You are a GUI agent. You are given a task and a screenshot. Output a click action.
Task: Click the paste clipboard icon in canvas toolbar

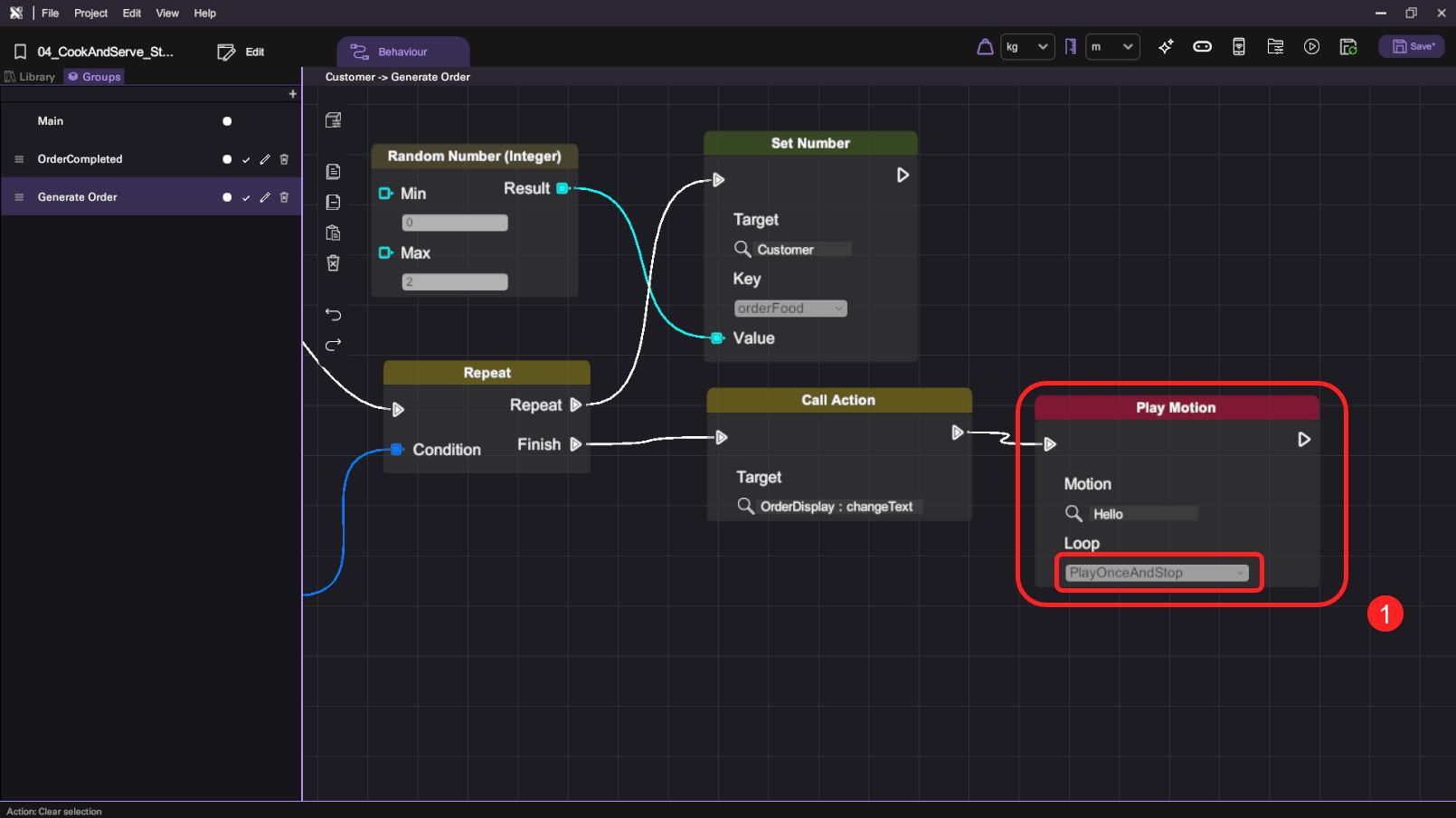pos(333,233)
